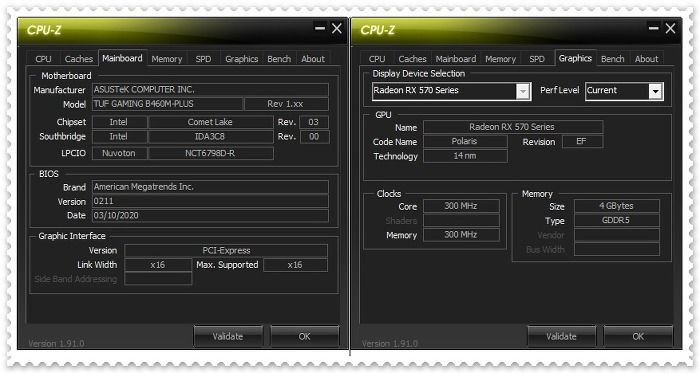Minimize the right CPU-Z window

coord(653,28)
